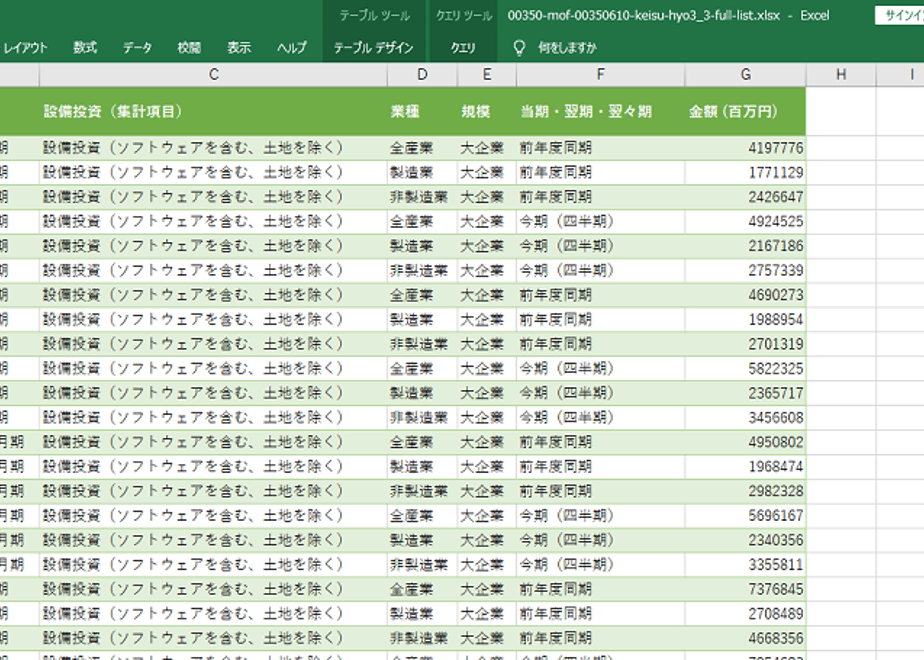This screenshot has width=924, height=660.
Task: Click the lightbulb Tell Me icon
Action: [519, 48]
